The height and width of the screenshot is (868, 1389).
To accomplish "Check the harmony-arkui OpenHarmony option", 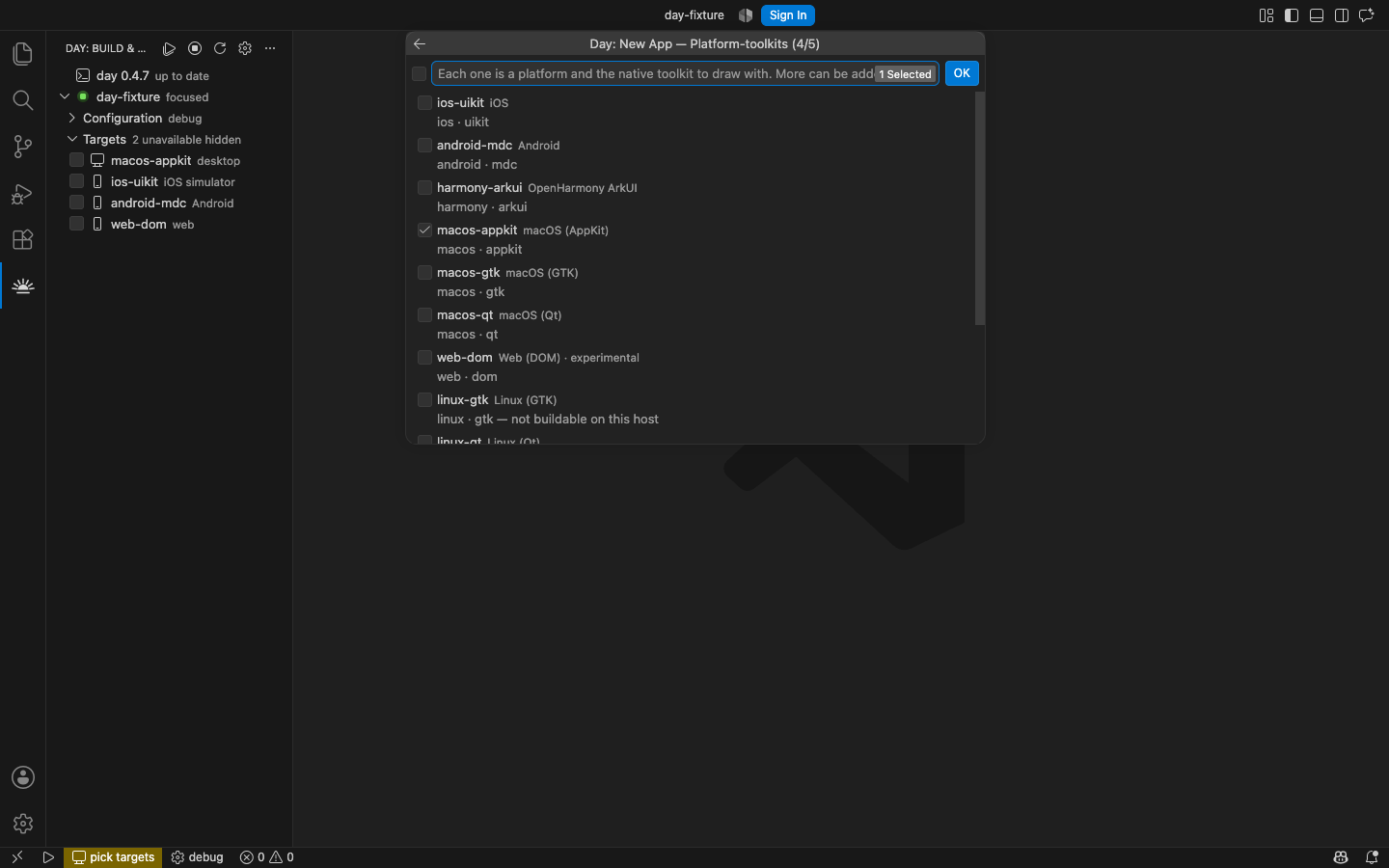I will (x=424, y=187).
